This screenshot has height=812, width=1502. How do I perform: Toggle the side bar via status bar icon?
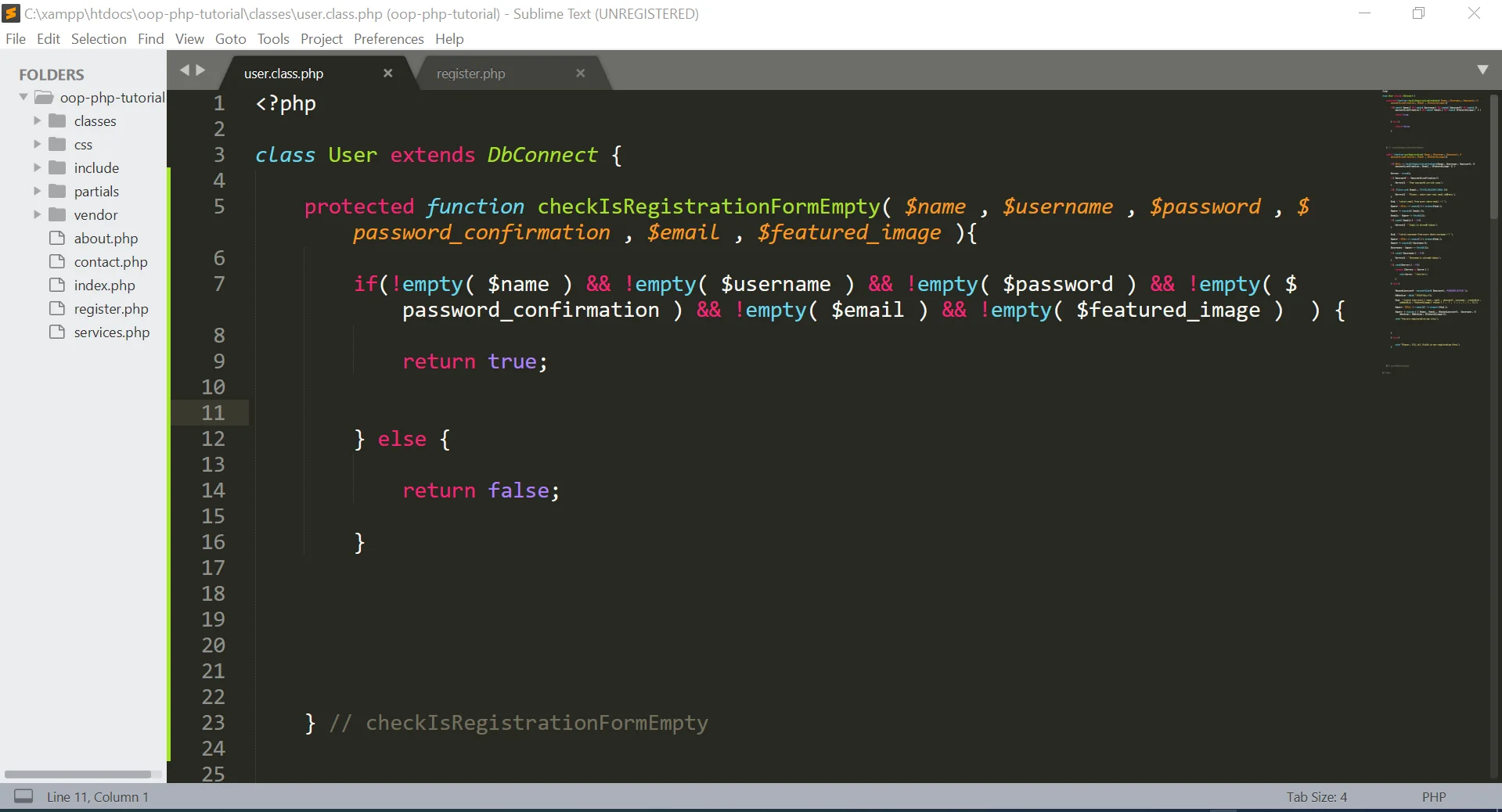[24, 796]
